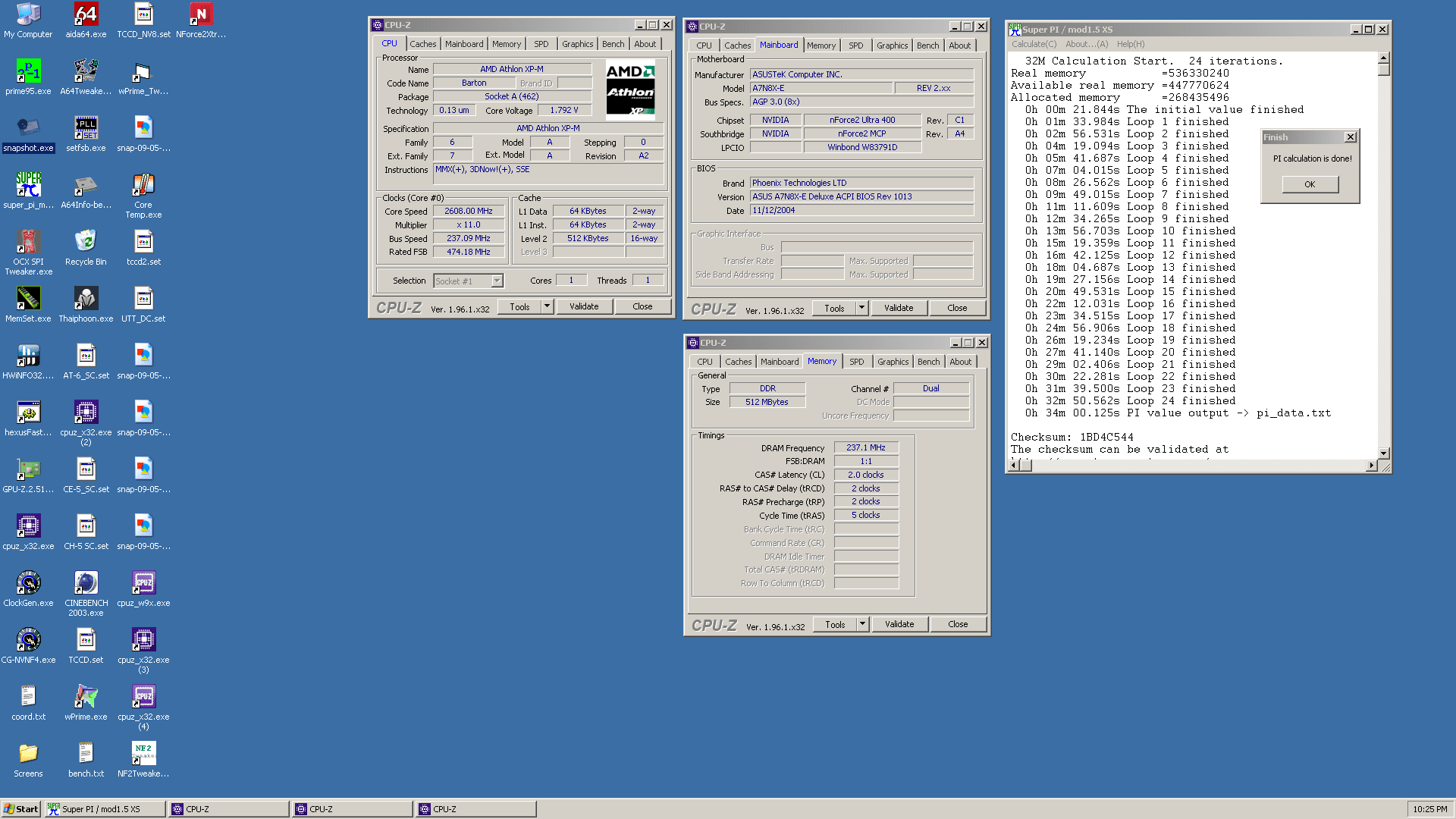
Task: Select the GPU-Z.2.51 desktop icon
Action: (x=28, y=475)
